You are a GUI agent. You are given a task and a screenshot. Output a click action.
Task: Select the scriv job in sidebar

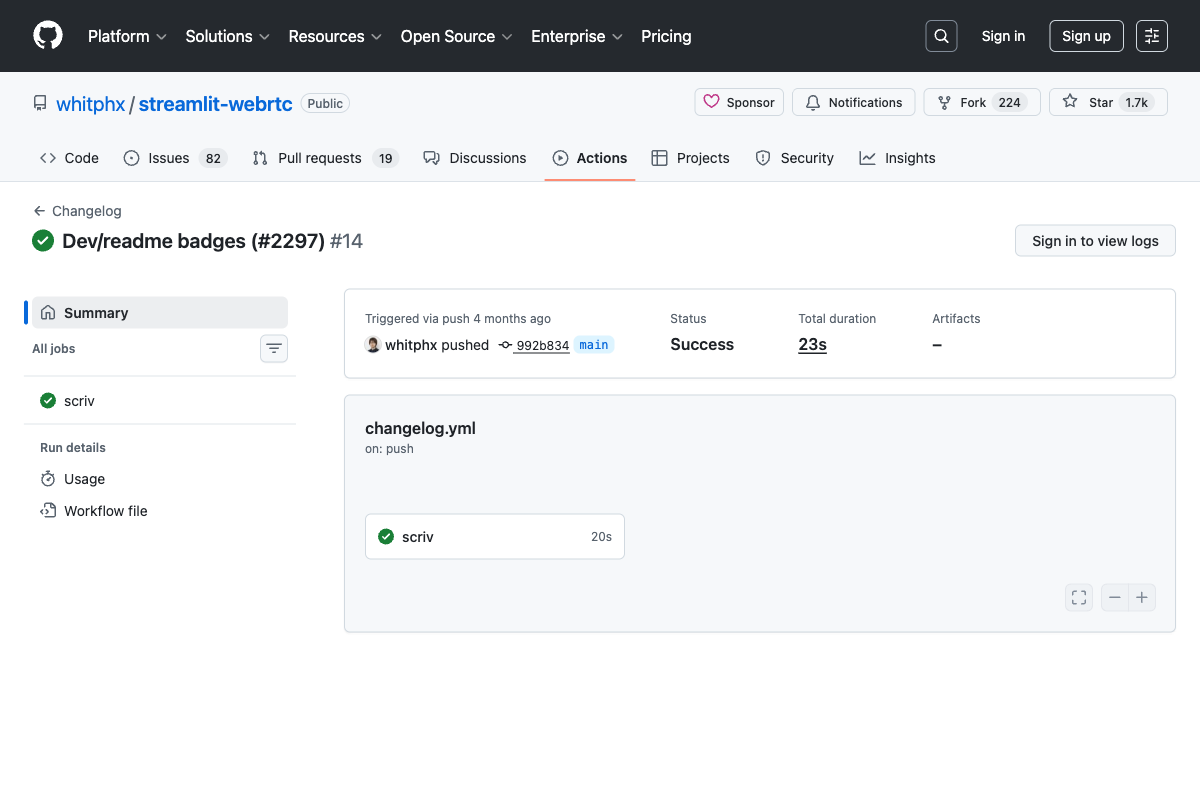[x=79, y=401]
